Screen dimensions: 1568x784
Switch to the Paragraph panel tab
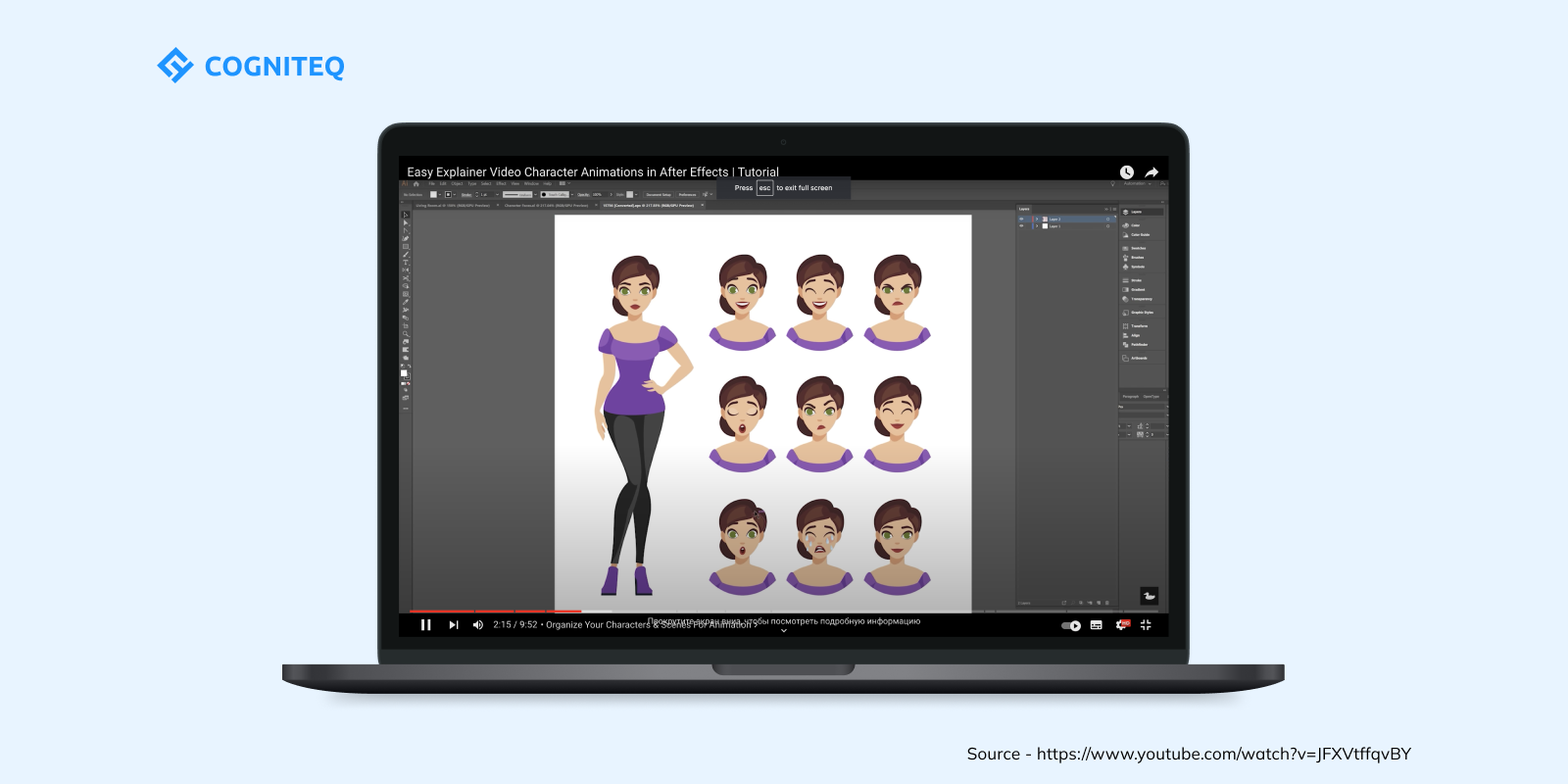[1130, 396]
